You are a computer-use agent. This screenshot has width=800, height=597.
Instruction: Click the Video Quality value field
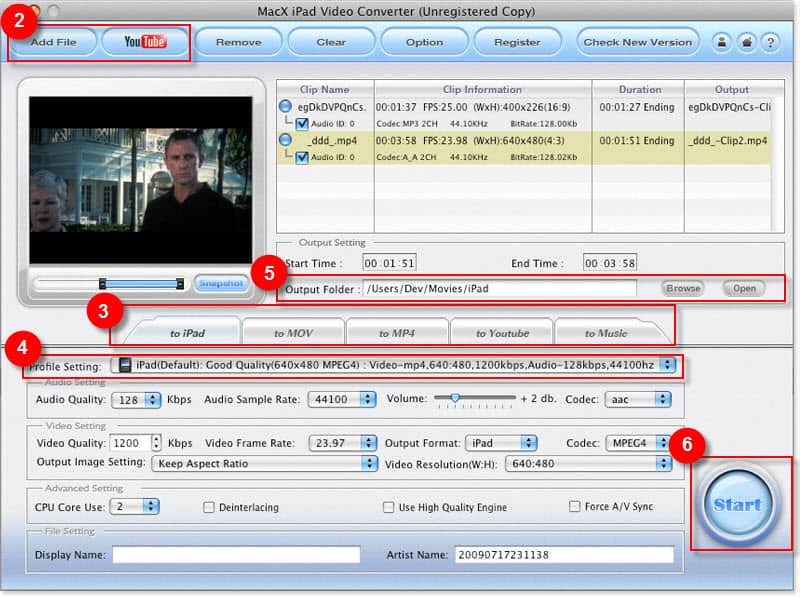[x=131, y=442]
